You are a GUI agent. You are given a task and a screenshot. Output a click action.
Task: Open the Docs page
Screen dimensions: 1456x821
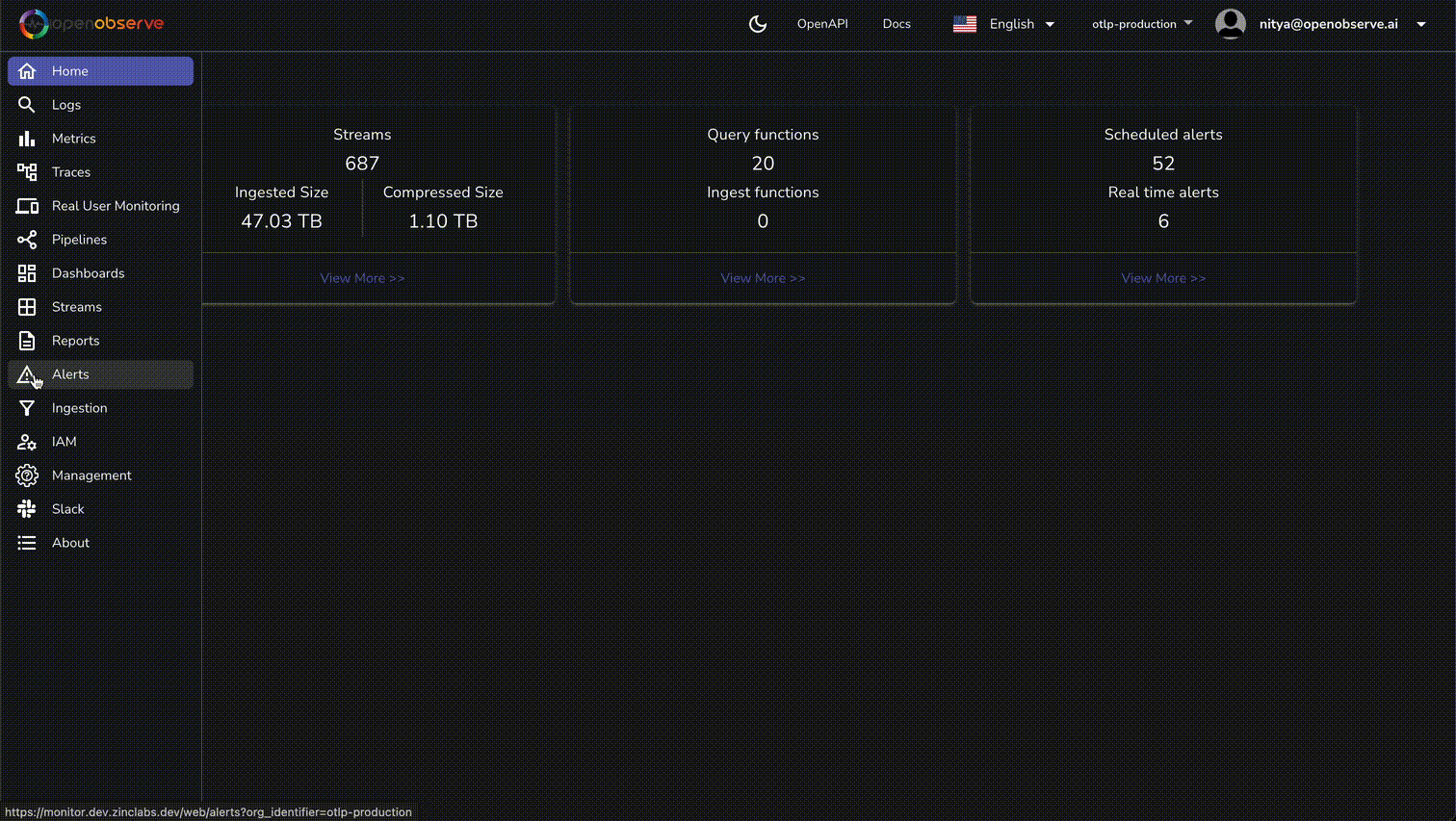[897, 23]
